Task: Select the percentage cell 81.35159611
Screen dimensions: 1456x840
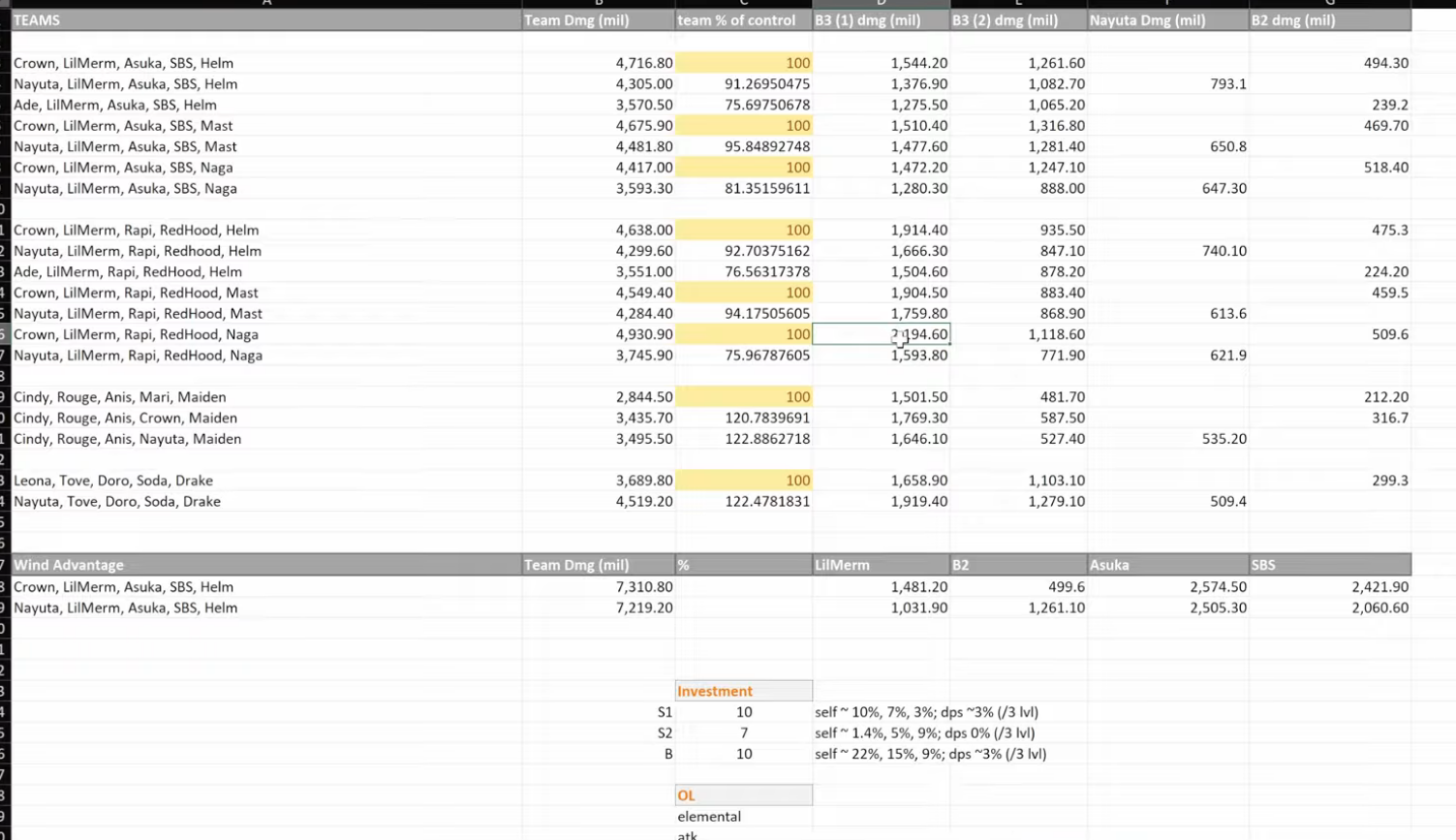Action: click(x=744, y=188)
